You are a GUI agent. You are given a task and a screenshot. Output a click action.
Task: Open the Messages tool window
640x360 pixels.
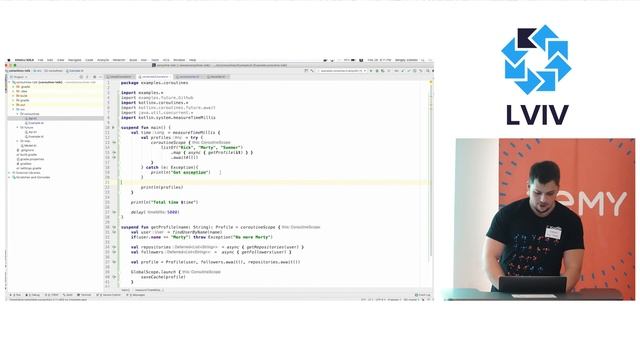coord(136,295)
